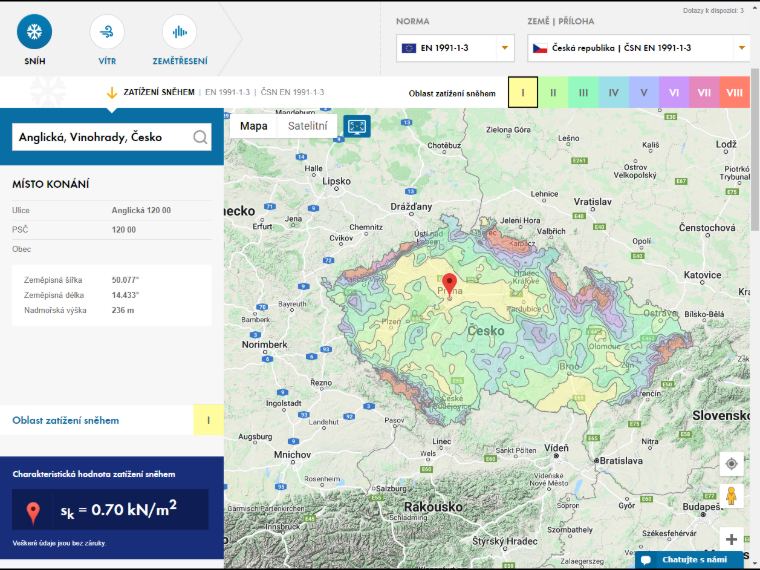
Task: Click the sk = 0.70 kN/m² value
Action: pyautogui.click(x=119, y=509)
